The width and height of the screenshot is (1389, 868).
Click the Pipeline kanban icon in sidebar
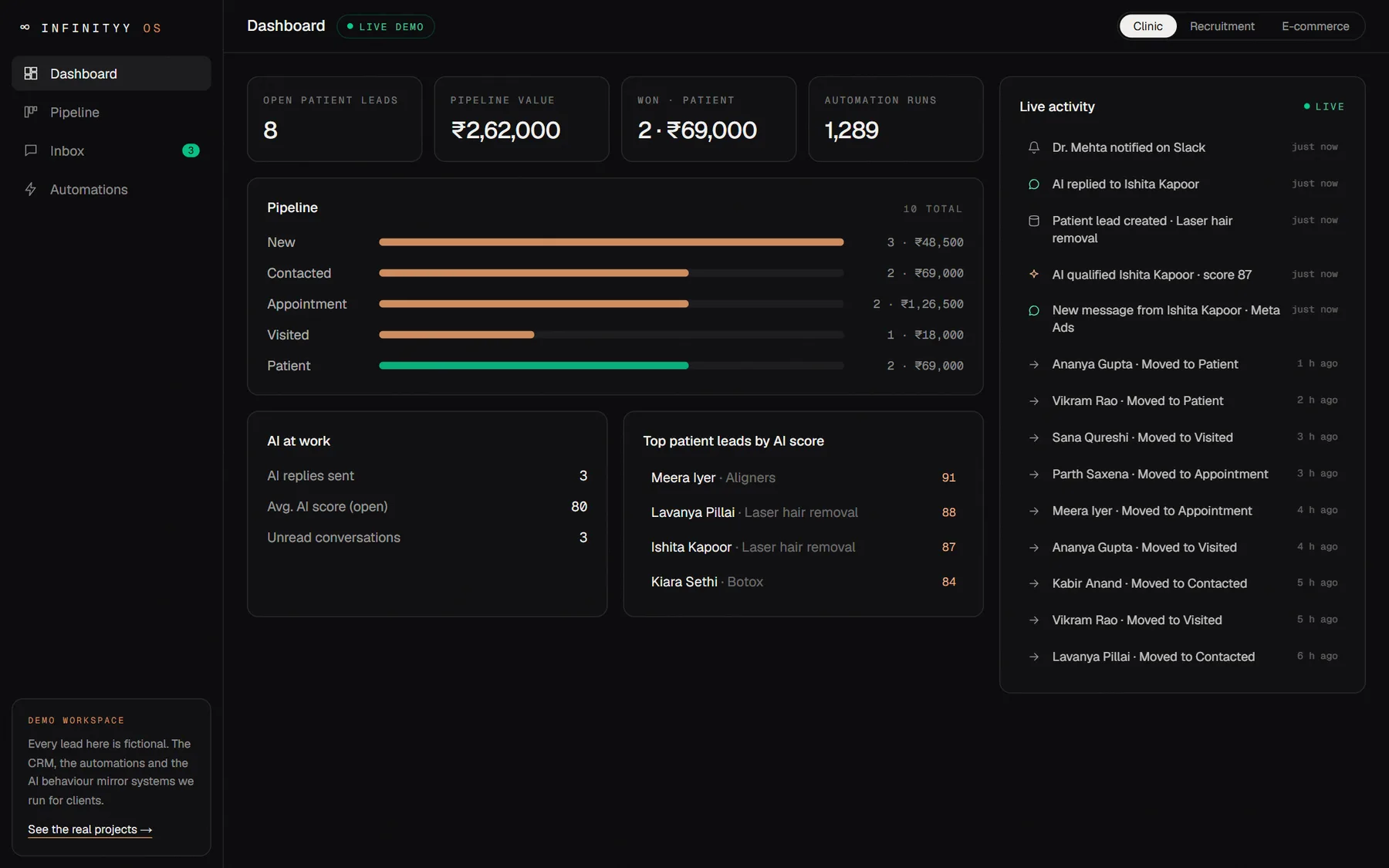point(31,112)
